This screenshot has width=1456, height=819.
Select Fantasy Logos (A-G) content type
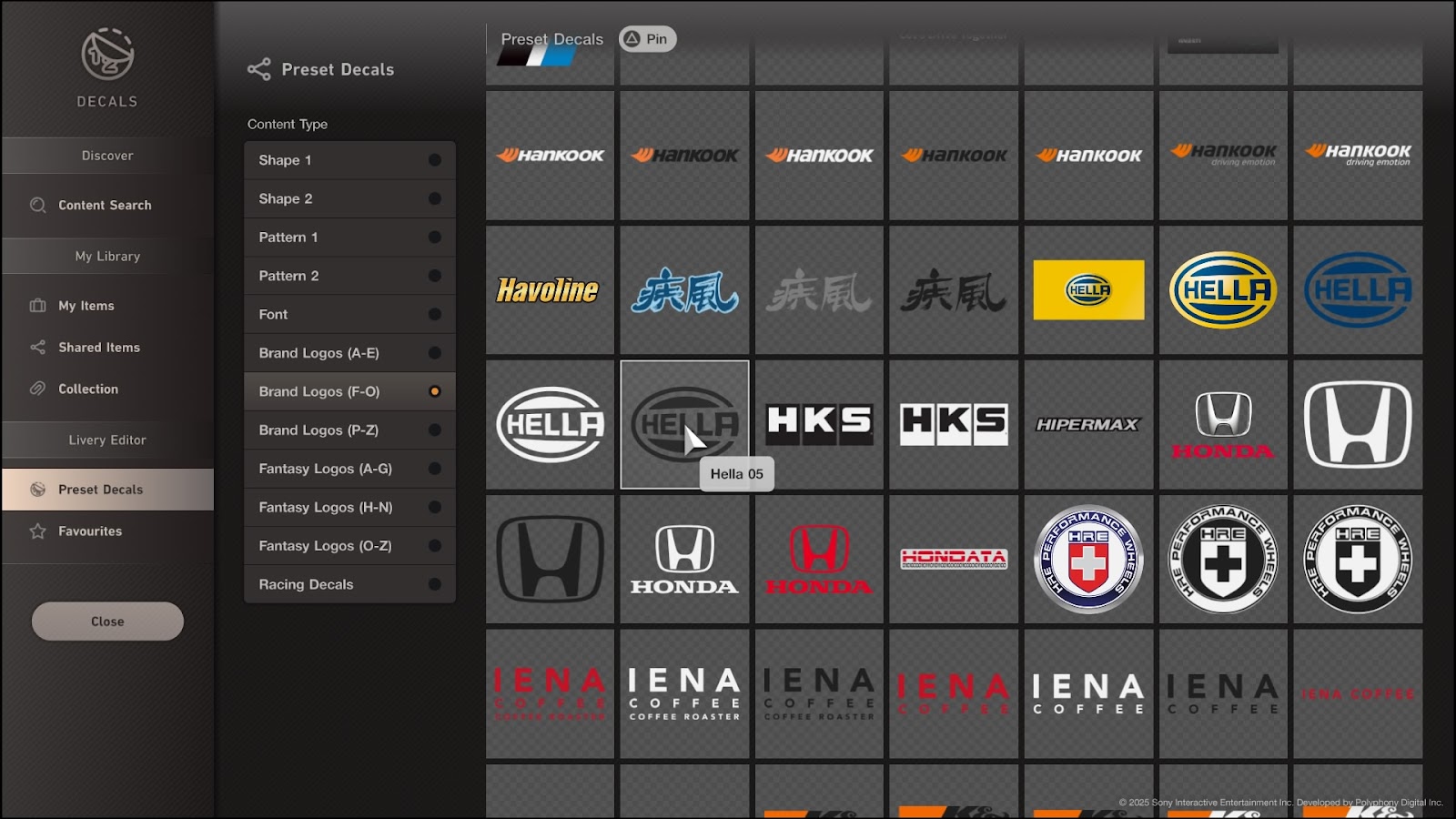tap(349, 469)
